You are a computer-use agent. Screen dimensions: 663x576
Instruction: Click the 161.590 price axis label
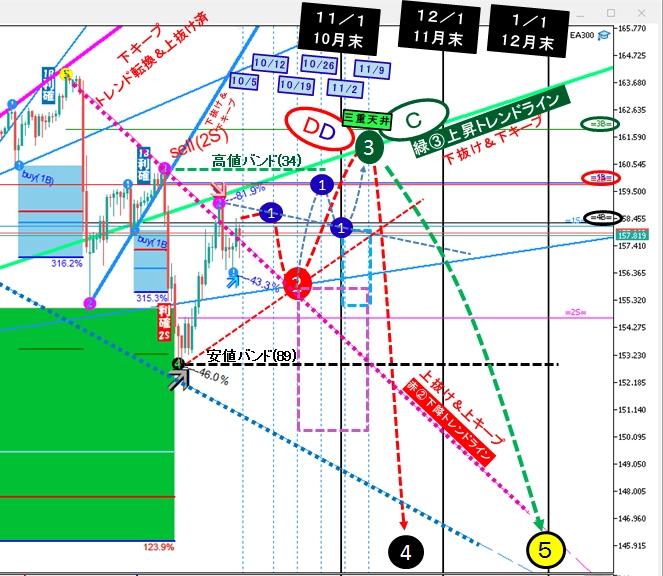tap(632, 137)
